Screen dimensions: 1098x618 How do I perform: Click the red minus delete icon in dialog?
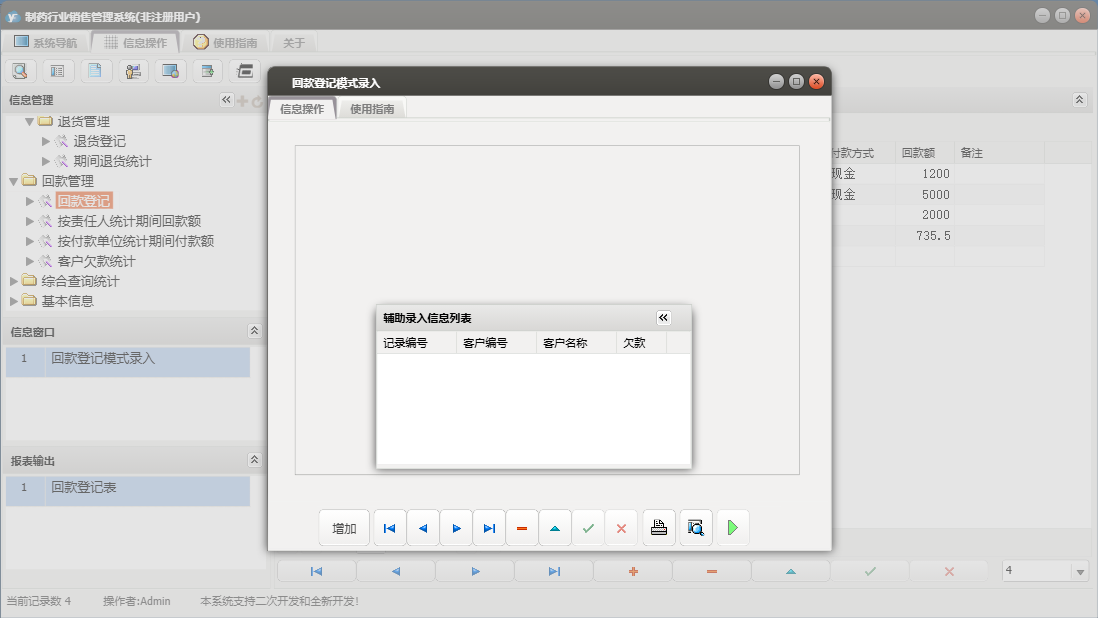(x=522, y=528)
